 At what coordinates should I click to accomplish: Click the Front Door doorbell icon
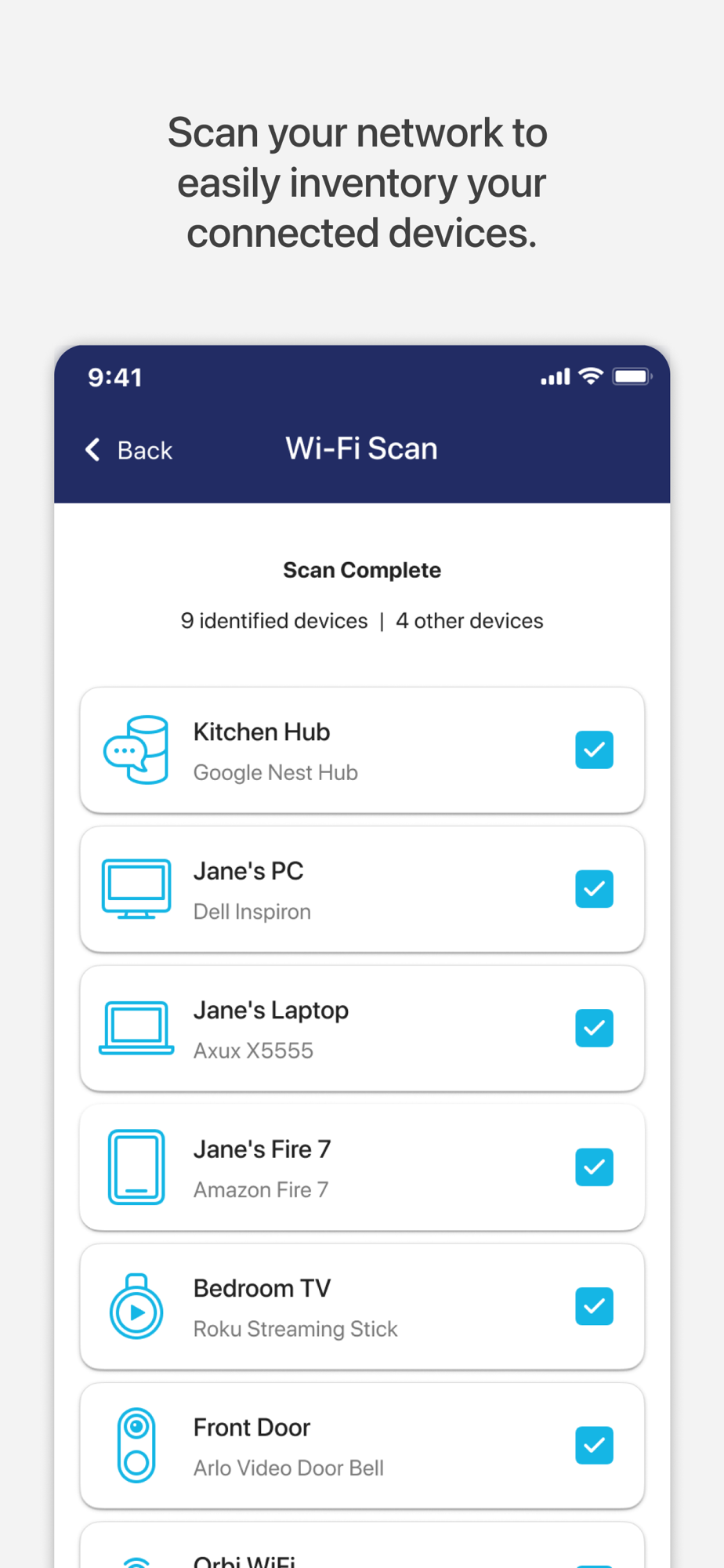[136, 1445]
